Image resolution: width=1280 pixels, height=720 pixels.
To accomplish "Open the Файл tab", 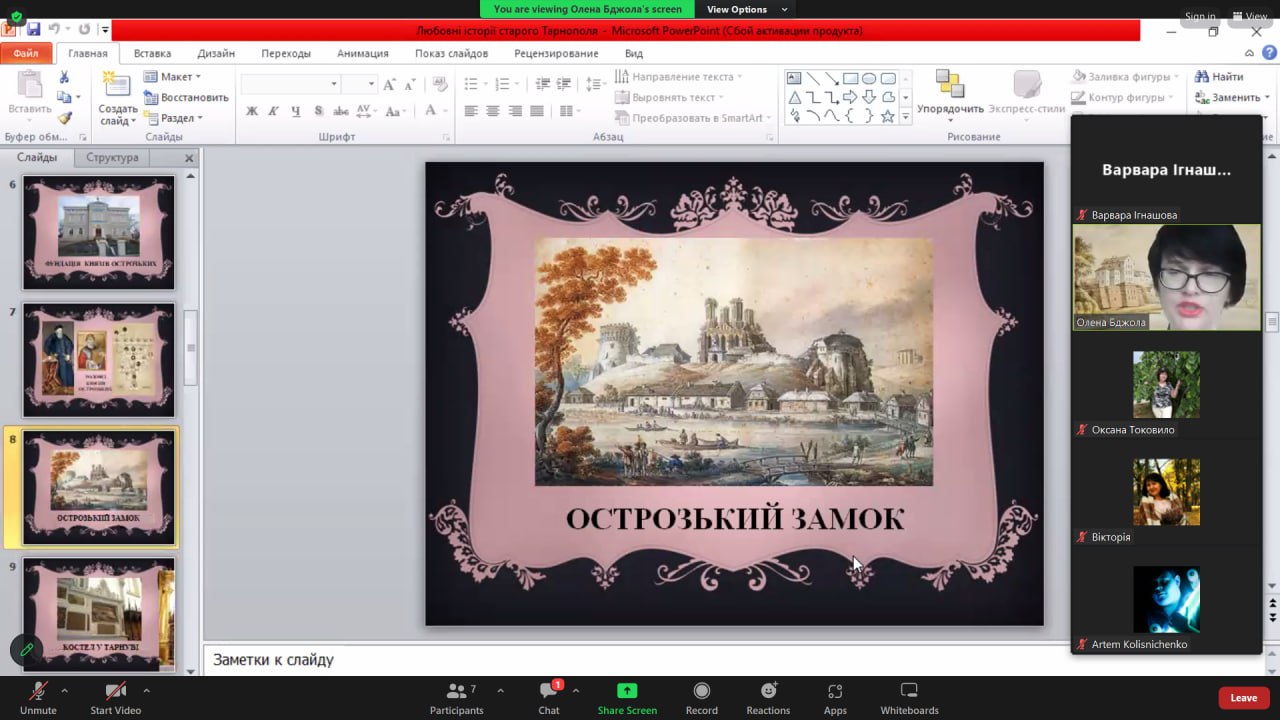I will point(27,53).
